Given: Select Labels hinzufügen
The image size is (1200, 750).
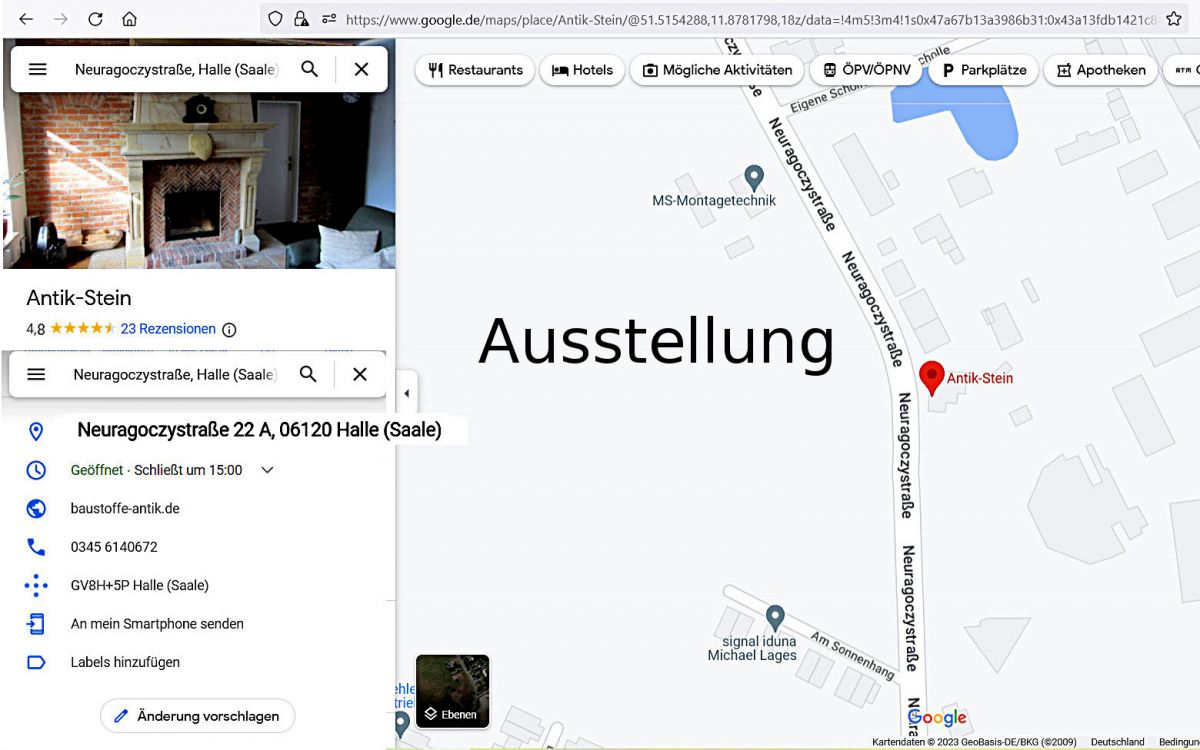Looking at the screenshot, I should point(125,662).
